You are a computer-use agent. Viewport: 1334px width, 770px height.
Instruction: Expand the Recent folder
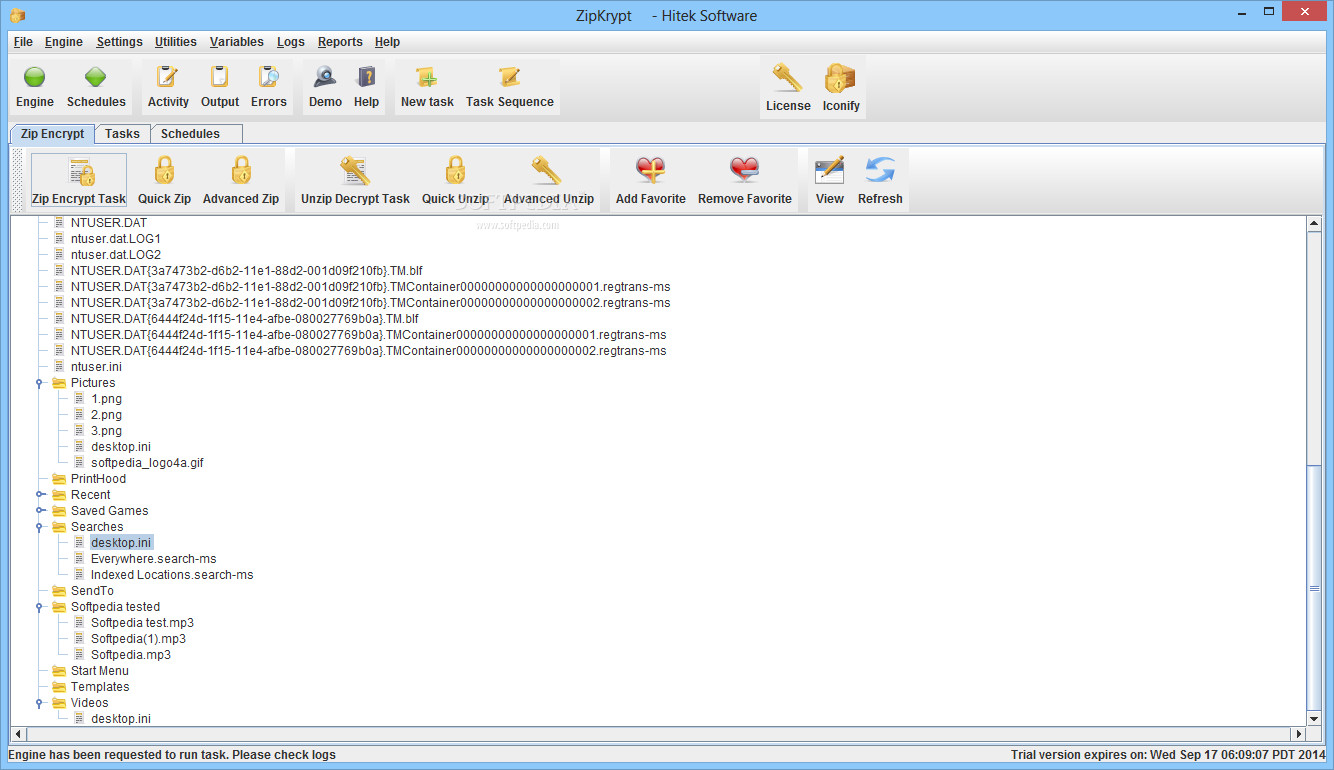tap(39, 495)
